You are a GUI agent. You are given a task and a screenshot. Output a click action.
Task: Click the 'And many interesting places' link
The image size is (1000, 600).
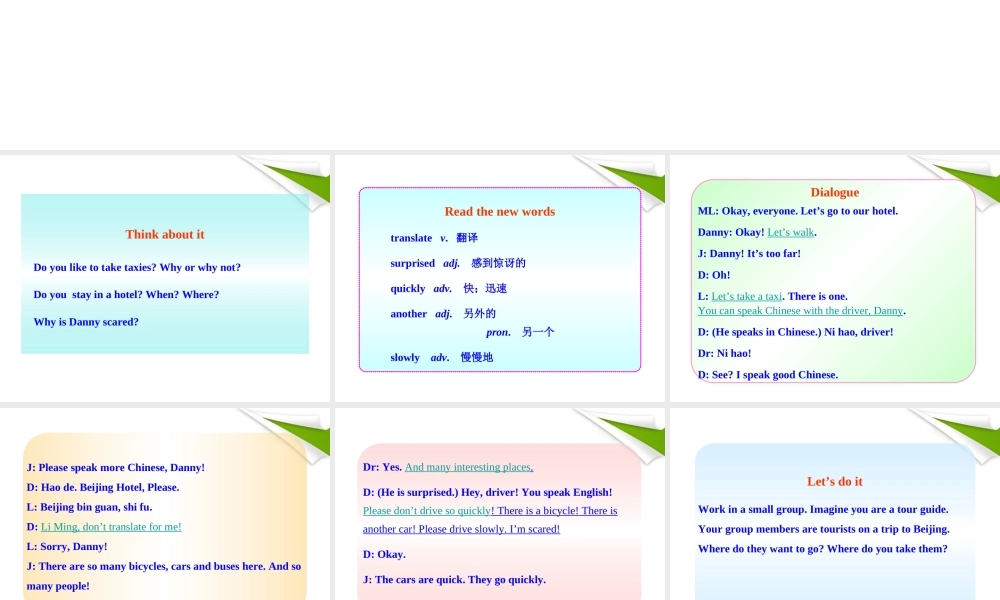pyautogui.click(x=468, y=467)
